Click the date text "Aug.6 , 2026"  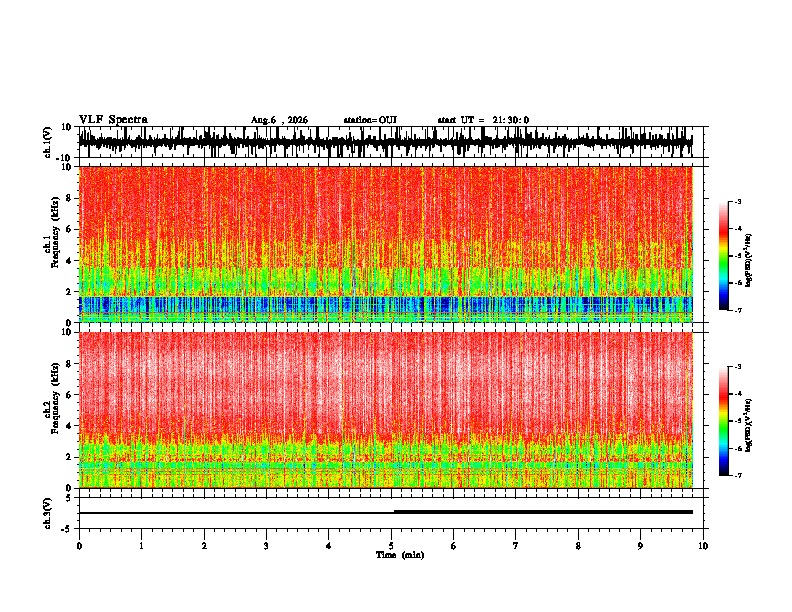click(x=279, y=120)
